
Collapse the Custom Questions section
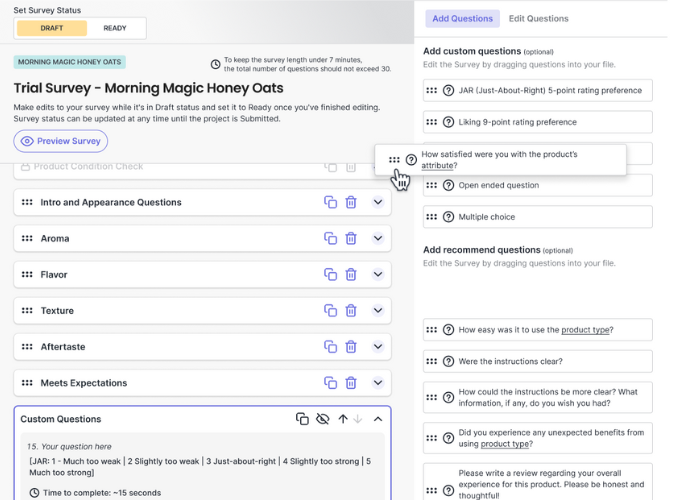point(378,419)
